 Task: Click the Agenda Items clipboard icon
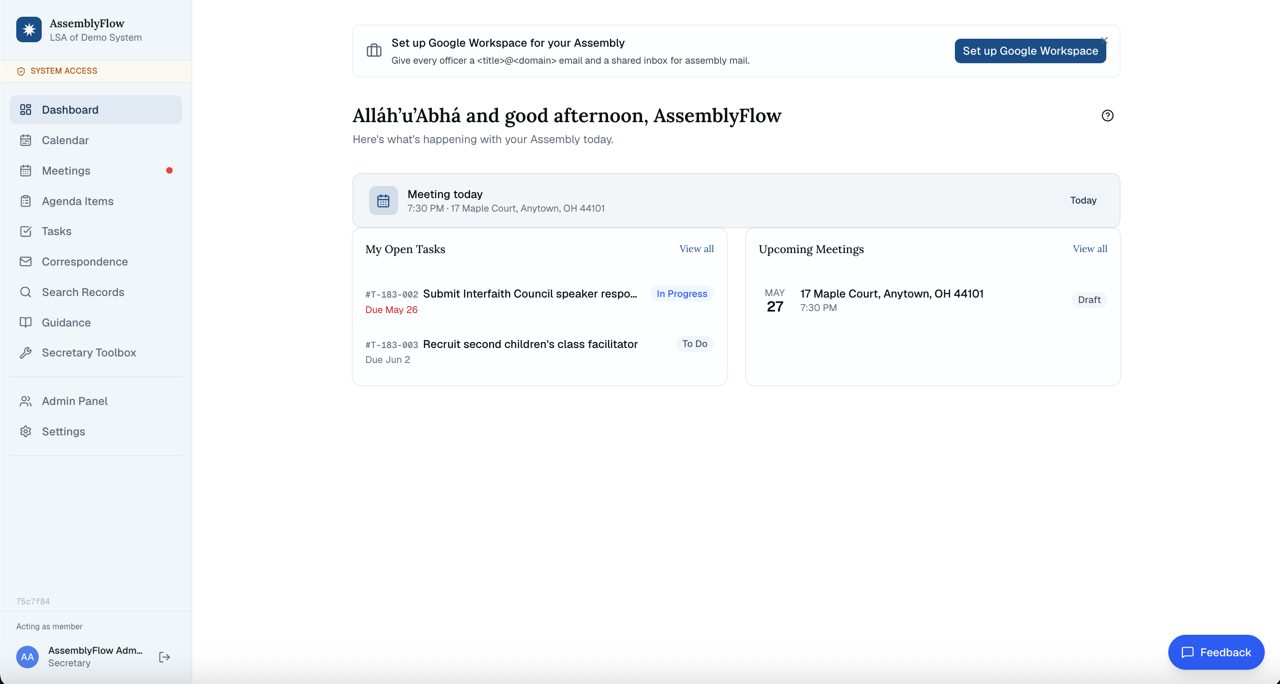pos(26,201)
